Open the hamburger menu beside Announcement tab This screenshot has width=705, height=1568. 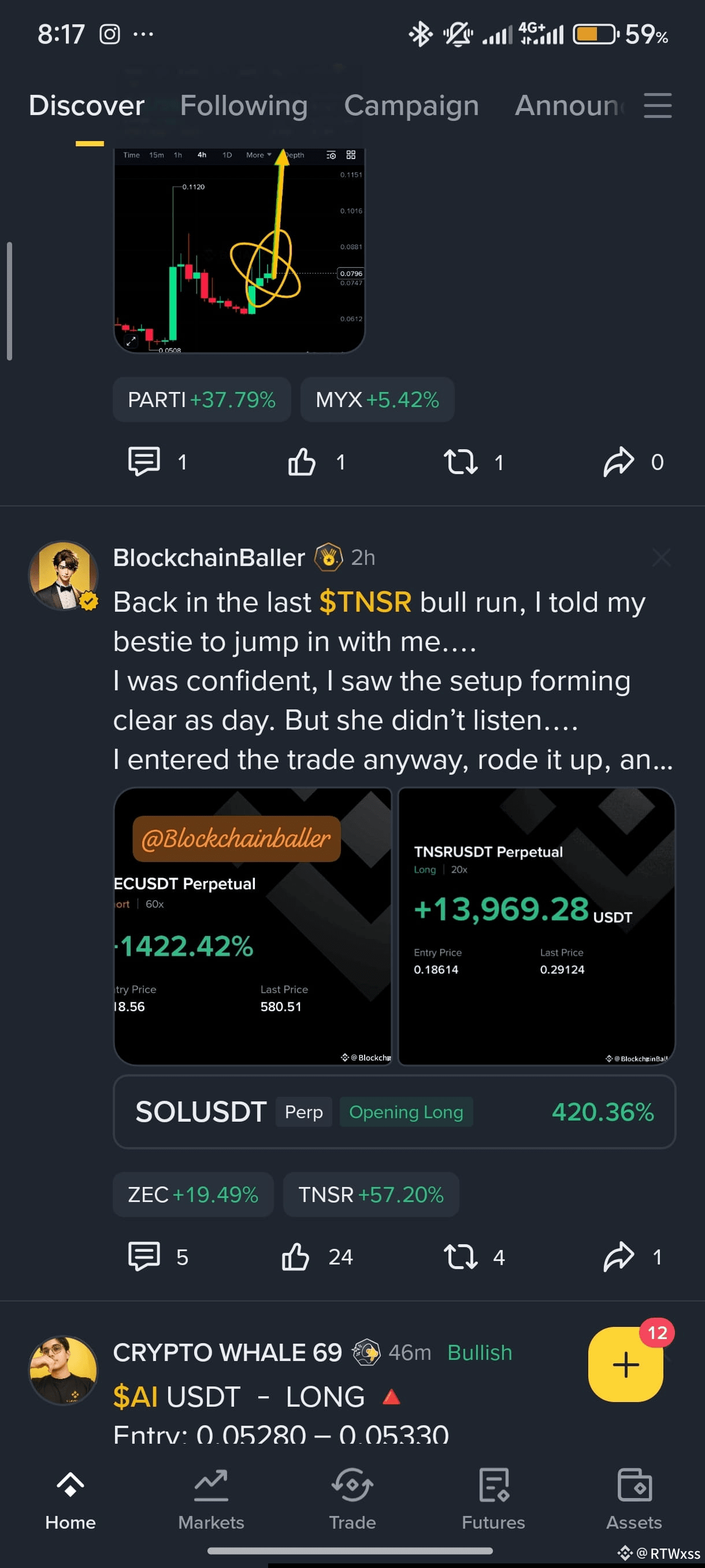point(657,105)
